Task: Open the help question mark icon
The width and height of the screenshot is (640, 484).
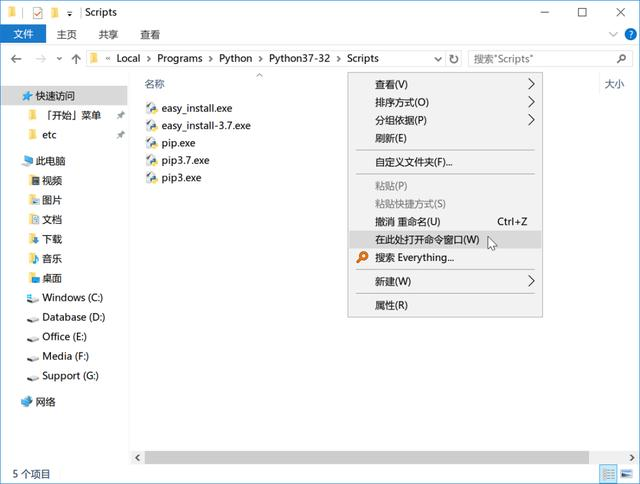Action: pos(630,34)
